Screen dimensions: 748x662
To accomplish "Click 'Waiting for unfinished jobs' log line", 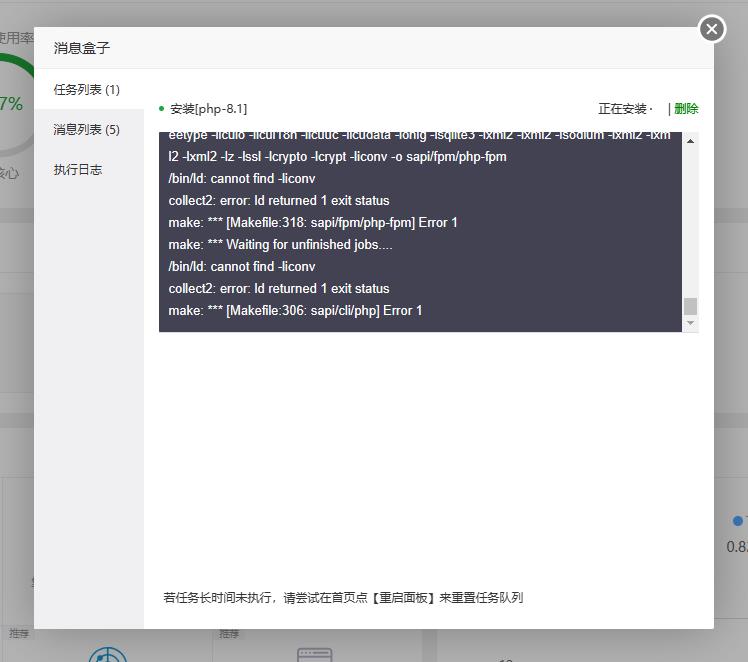I will (280, 244).
